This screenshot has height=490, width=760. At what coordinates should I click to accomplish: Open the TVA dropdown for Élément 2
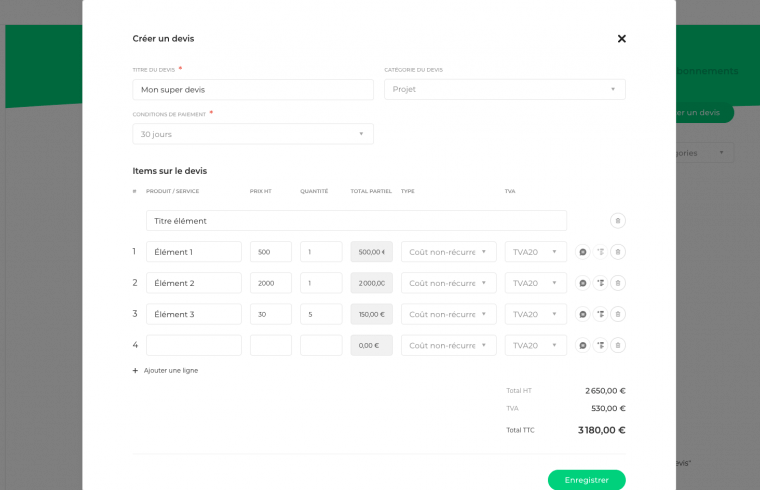(536, 283)
